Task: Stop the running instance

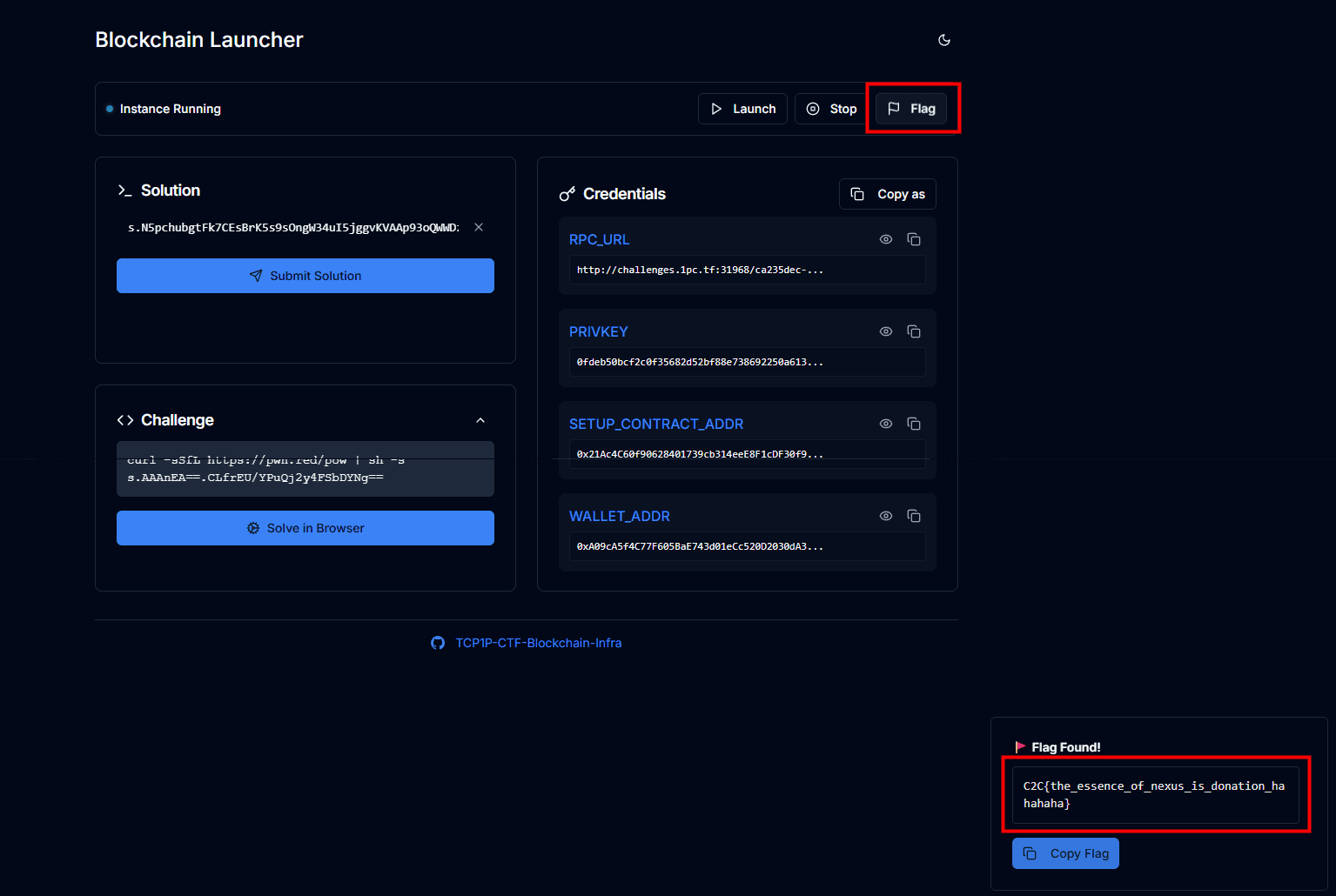Action: tap(831, 109)
